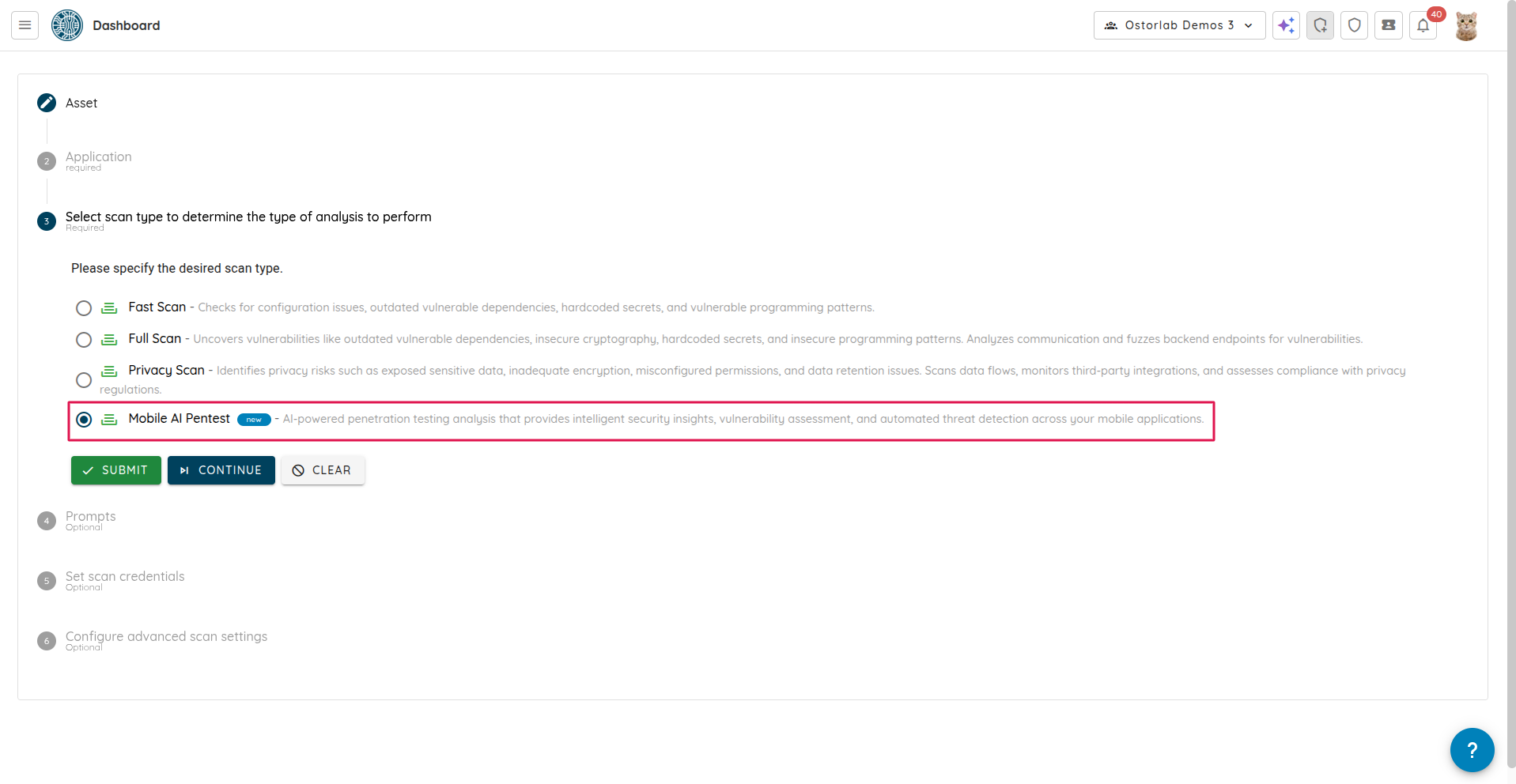Open the ticket icon in header

tap(1388, 25)
